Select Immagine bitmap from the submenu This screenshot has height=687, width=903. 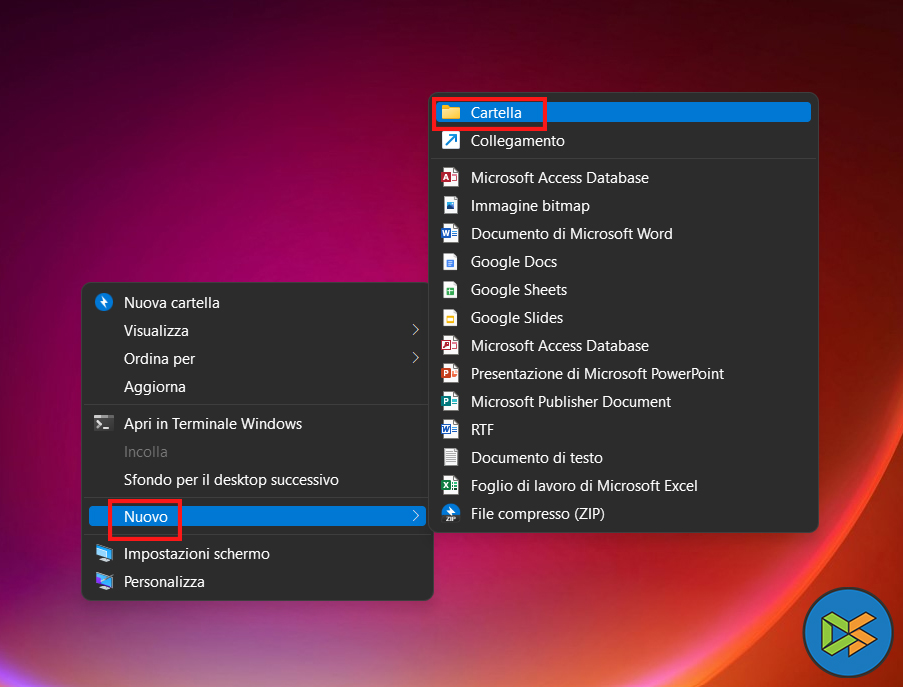(x=530, y=206)
